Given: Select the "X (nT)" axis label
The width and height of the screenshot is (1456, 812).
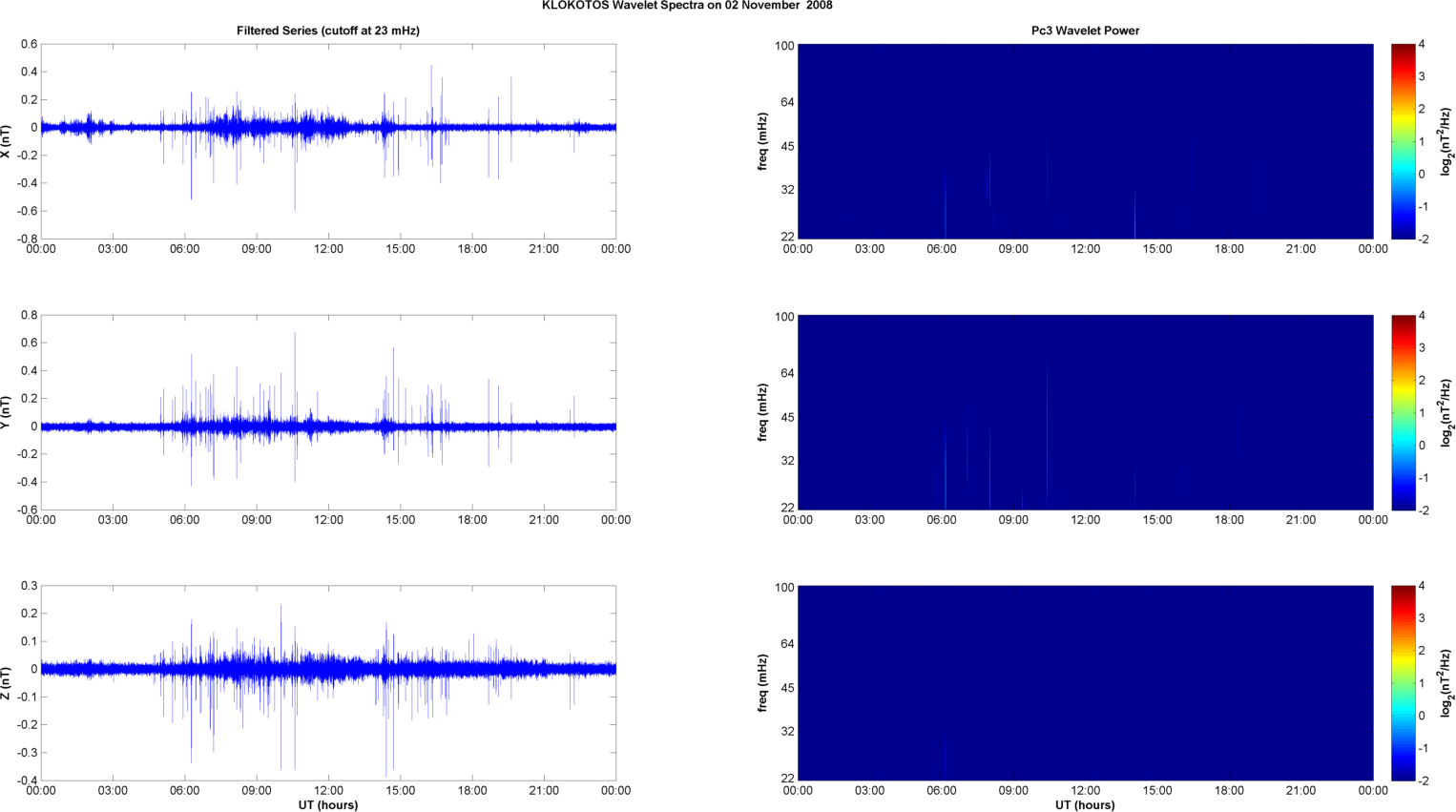Looking at the screenshot, I should tap(6, 141).
